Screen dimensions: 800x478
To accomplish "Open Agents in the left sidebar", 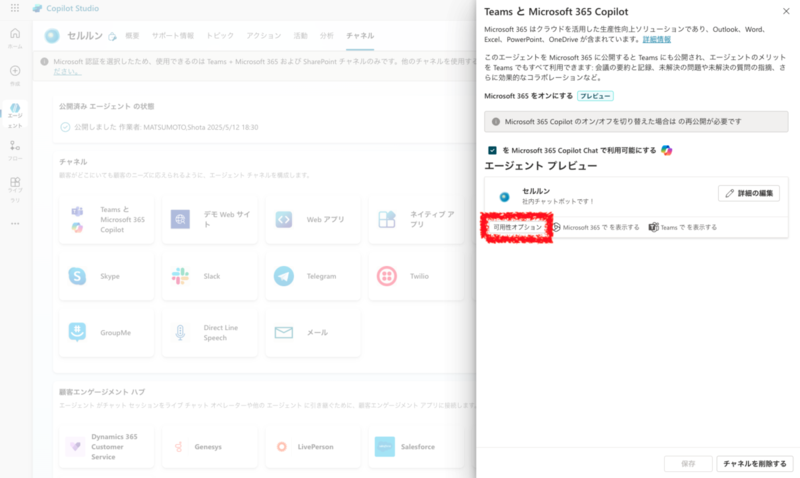I will point(15,115).
